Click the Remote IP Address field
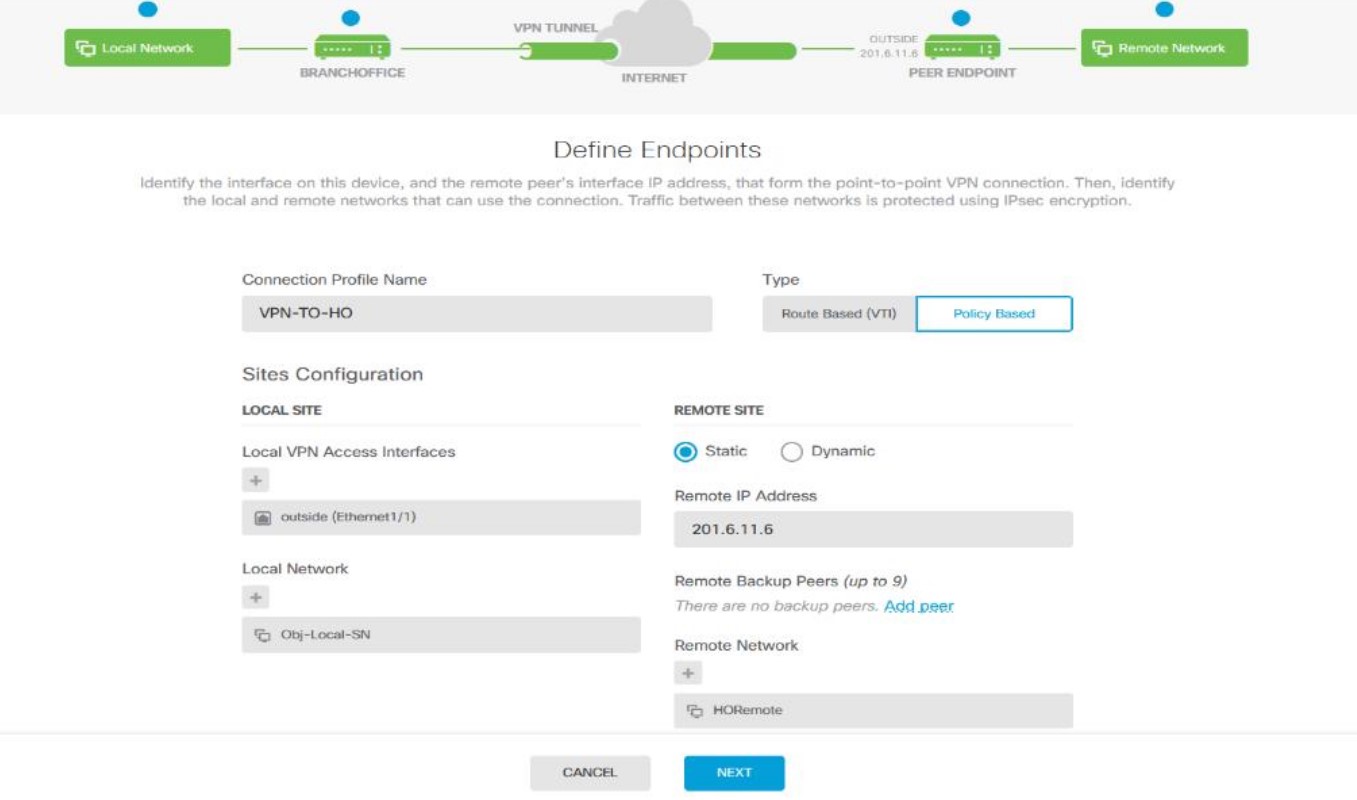The height and width of the screenshot is (800, 1357). (873, 530)
